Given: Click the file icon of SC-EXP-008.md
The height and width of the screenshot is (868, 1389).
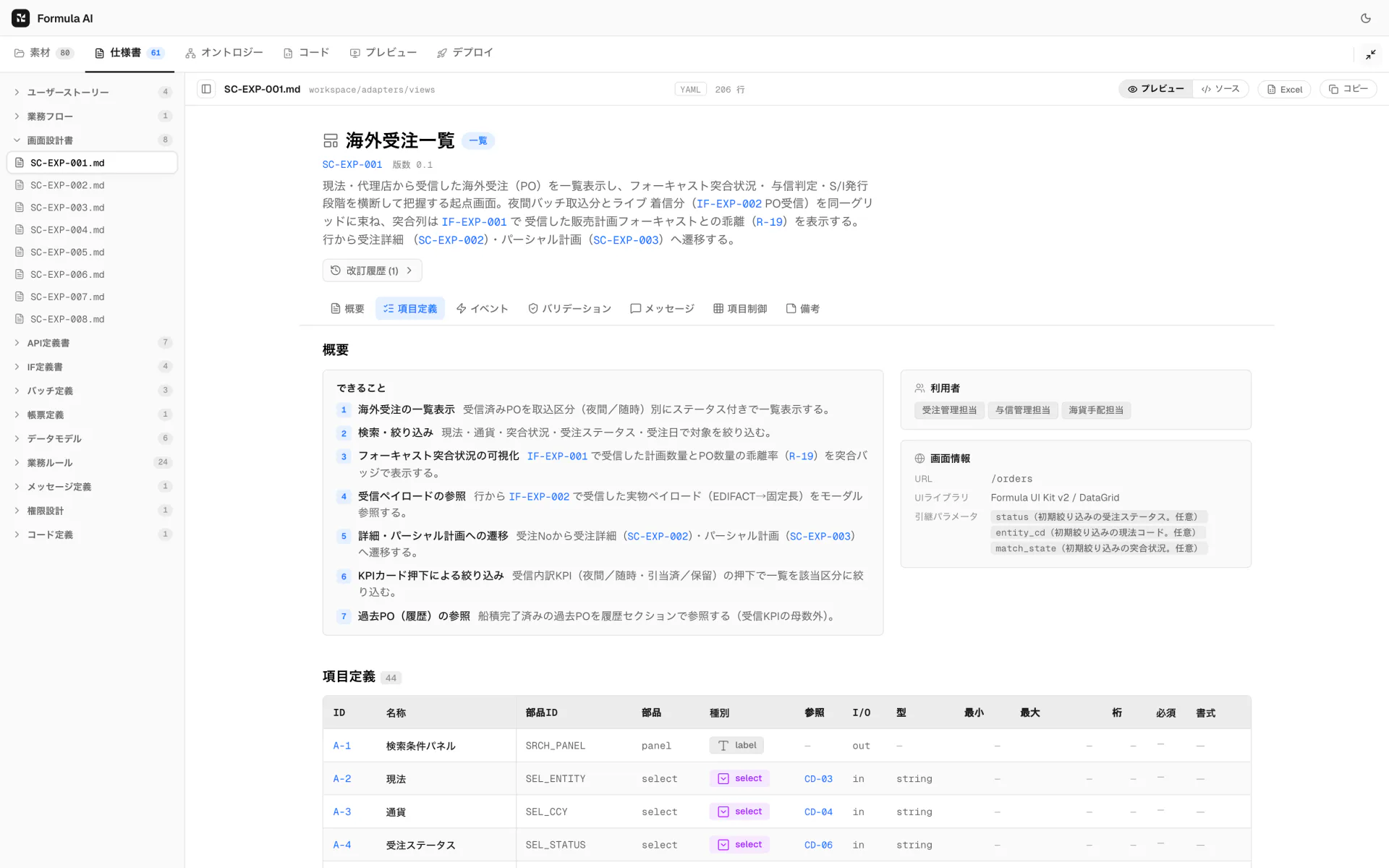Looking at the screenshot, I should point(20,319).
